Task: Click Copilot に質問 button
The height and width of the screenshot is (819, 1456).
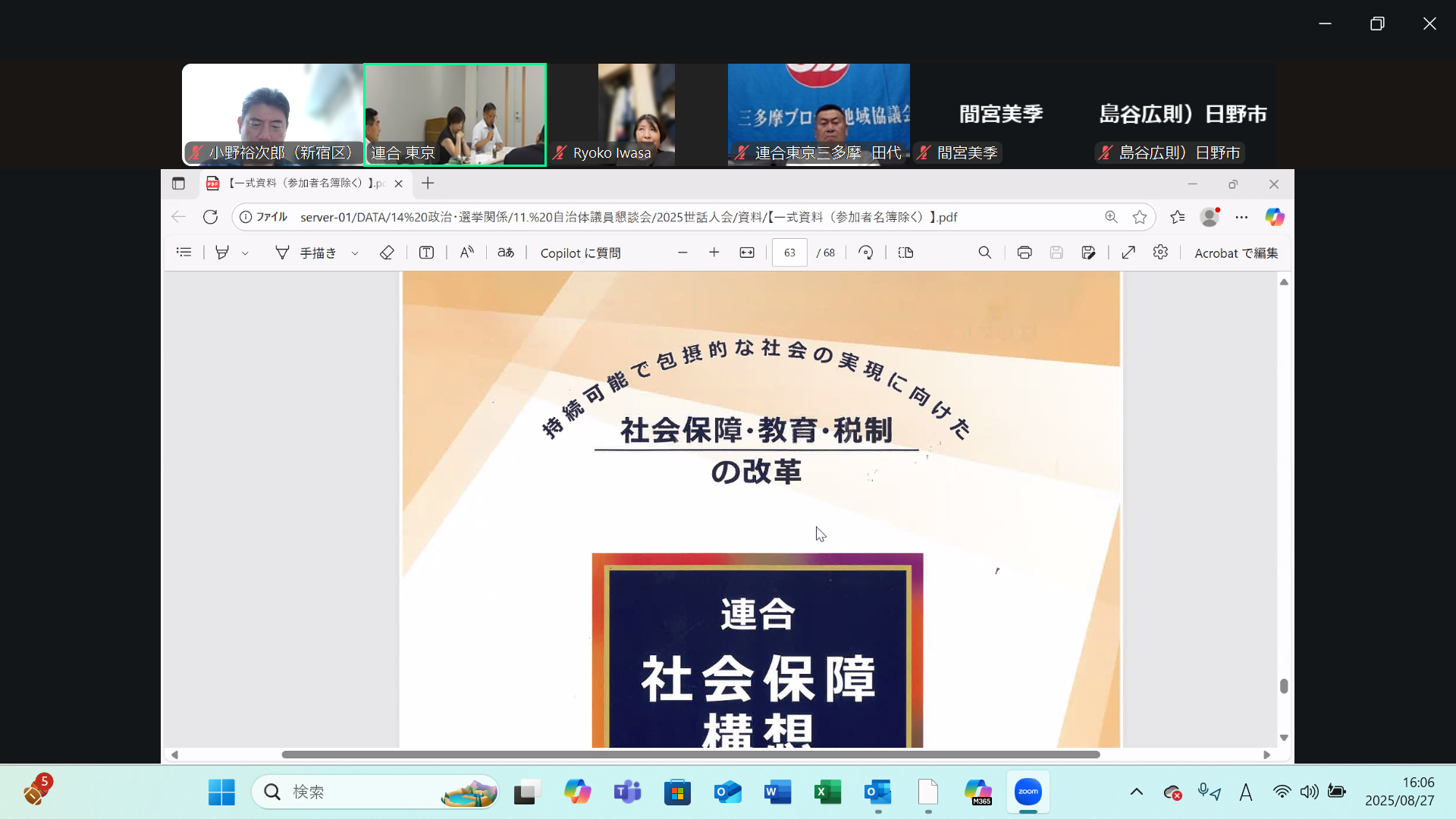Action: (x=580, y=253)
